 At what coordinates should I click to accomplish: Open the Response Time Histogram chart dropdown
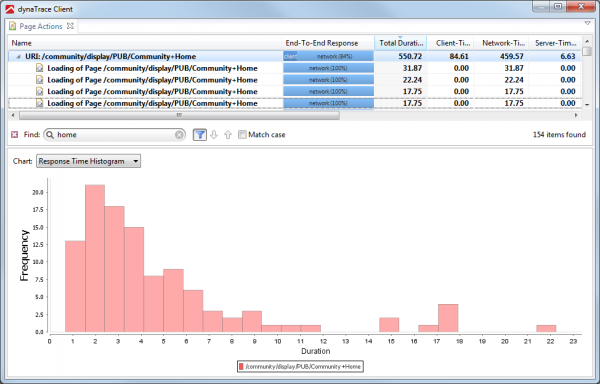tap(88, 161)
